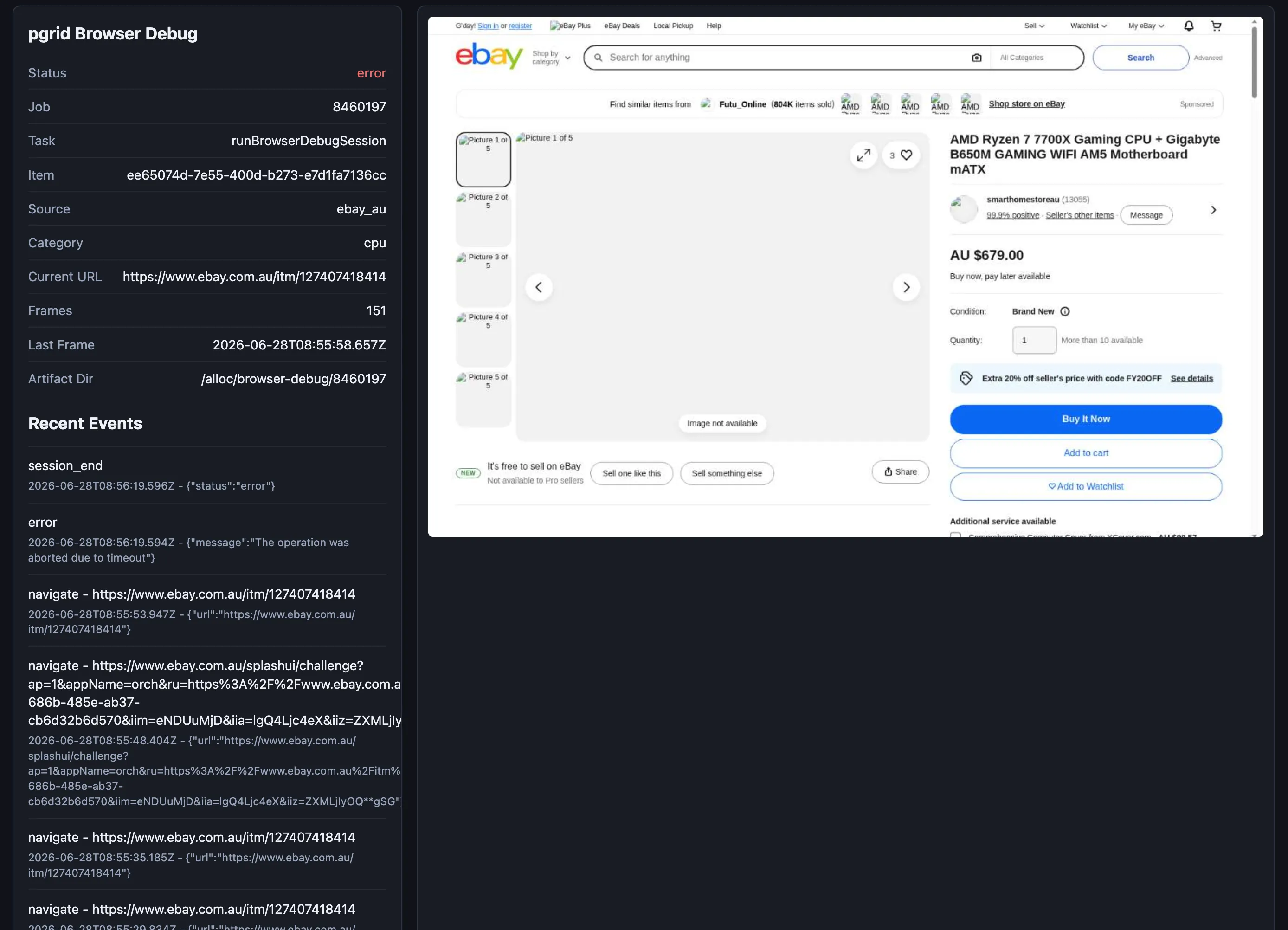Viewport: 1288px width, 930px height.
Task: Click the runBrowserDebugSession task value
Action: [x=309, y=141]
